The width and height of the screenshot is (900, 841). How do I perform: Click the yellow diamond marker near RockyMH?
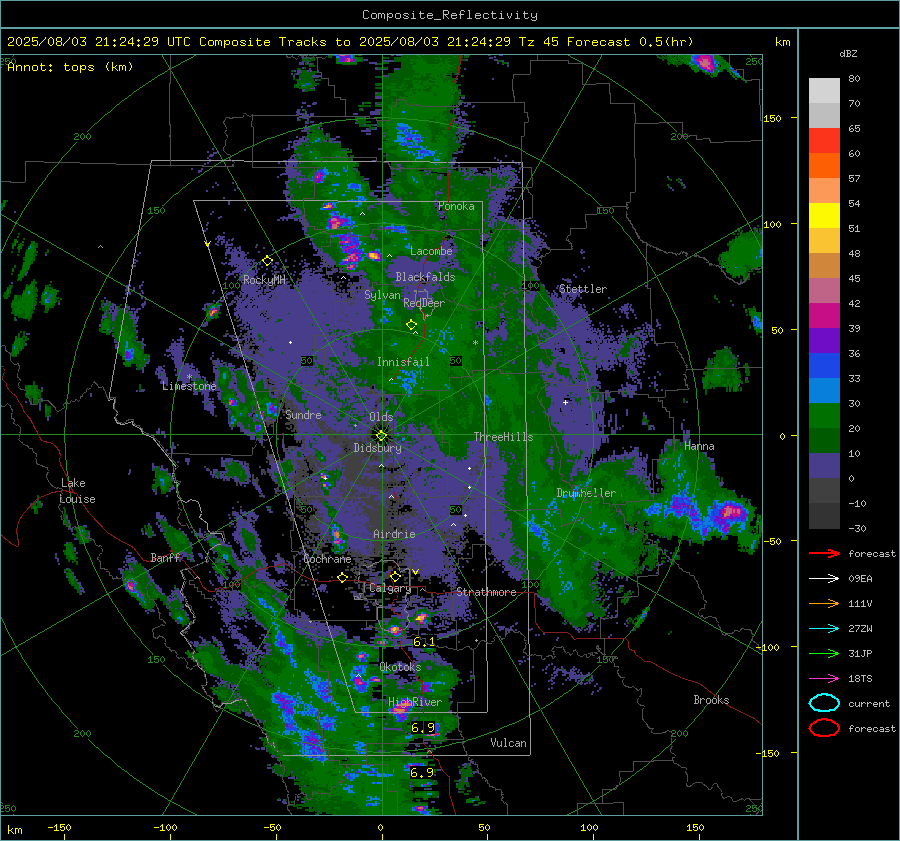267,261
